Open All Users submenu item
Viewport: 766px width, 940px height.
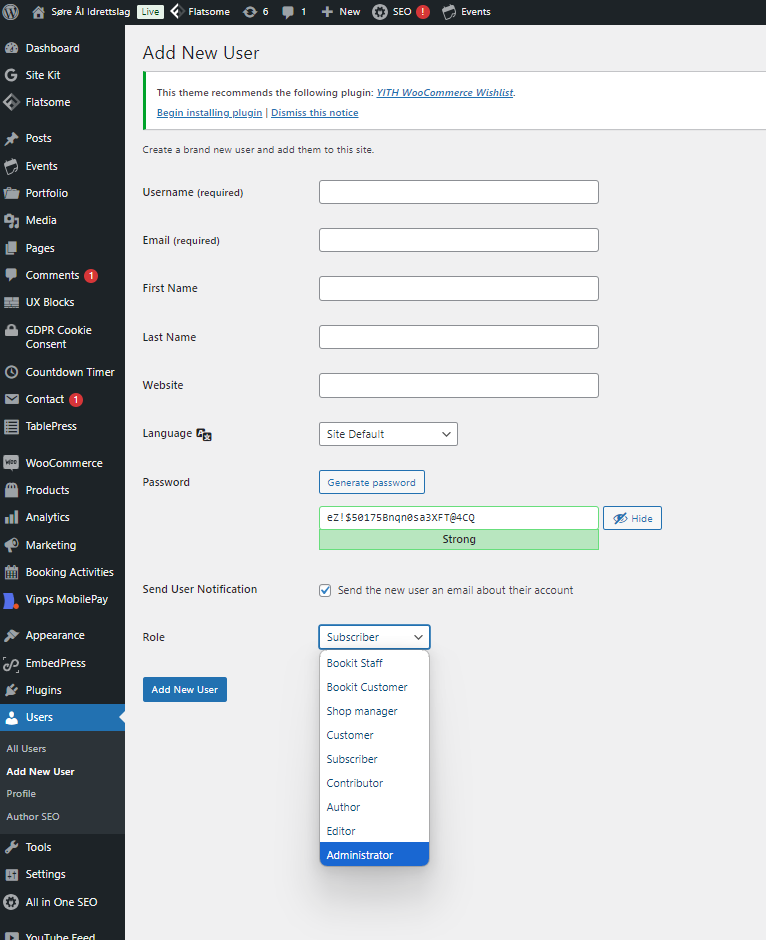pyautogui.click(x=26, y=749)
